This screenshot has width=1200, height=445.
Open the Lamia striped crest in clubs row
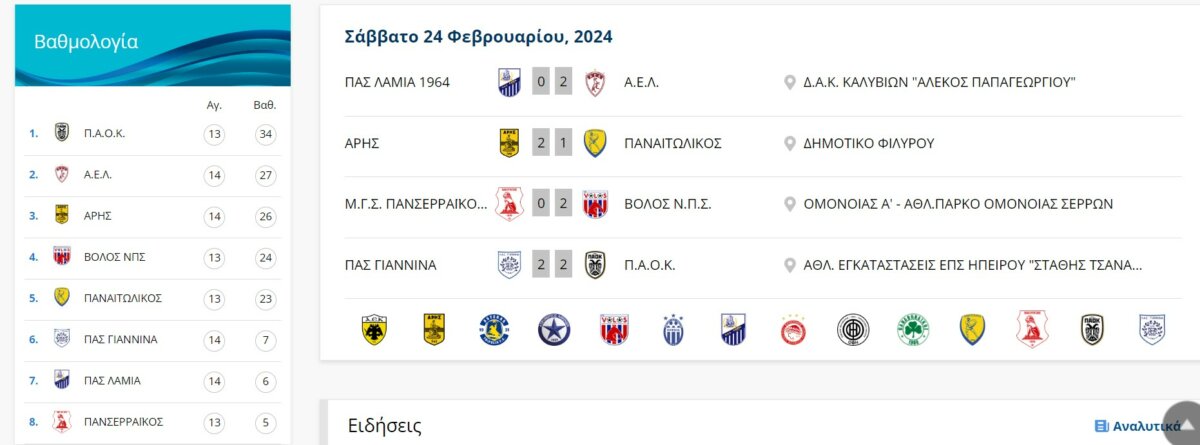point(734,330)
